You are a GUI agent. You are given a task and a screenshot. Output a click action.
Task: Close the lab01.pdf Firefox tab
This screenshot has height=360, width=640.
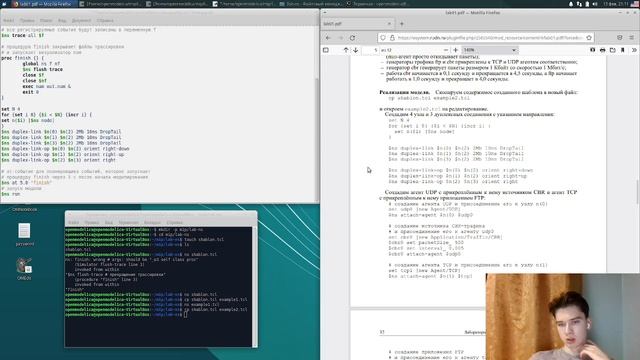pyautogui.click(x=389, y=24)
